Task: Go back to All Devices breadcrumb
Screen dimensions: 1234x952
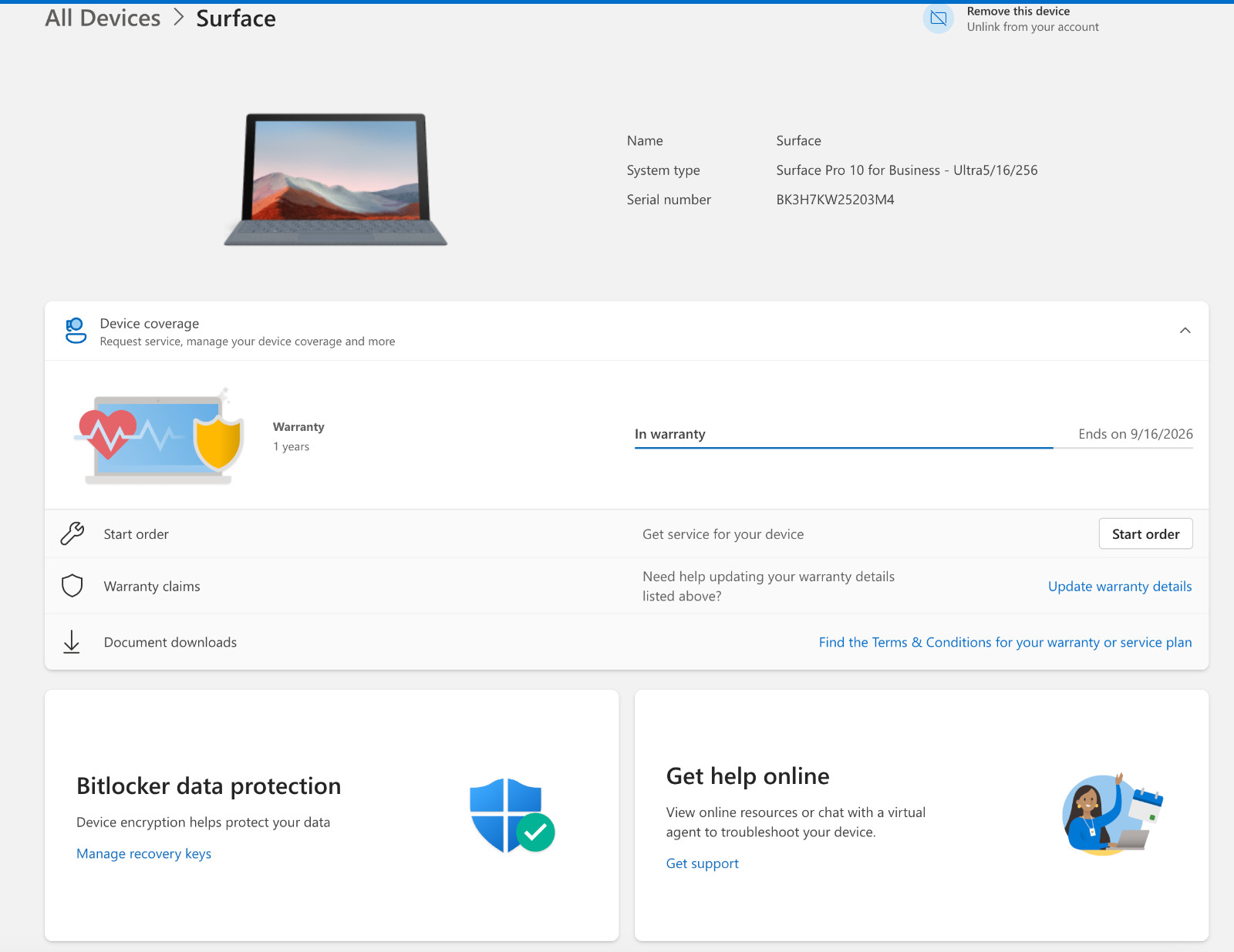Action: (103, 18)
